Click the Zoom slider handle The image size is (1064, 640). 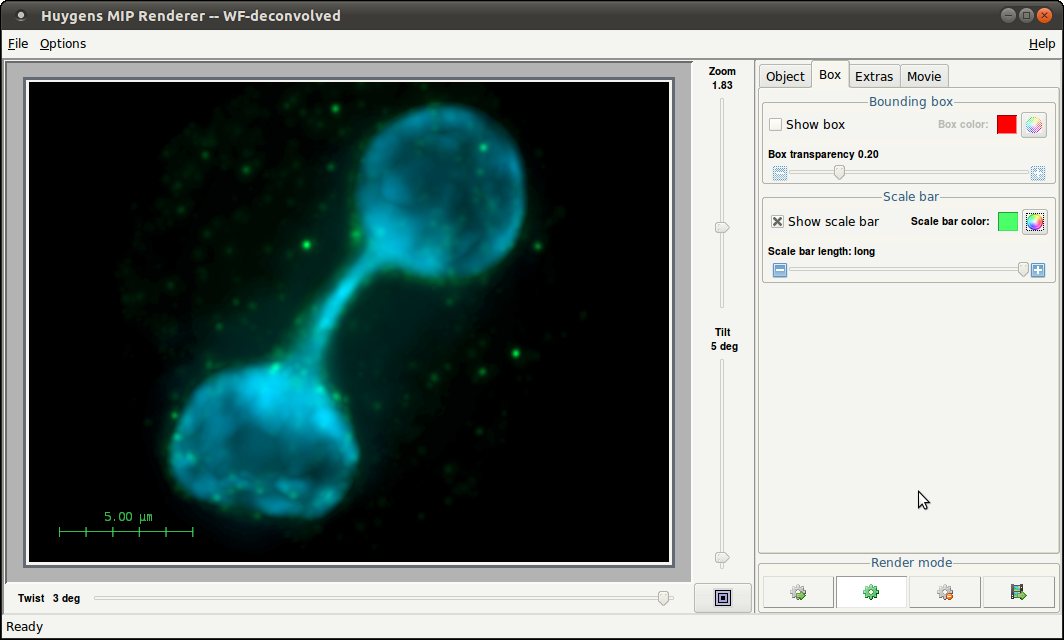[x=722, y=228]
